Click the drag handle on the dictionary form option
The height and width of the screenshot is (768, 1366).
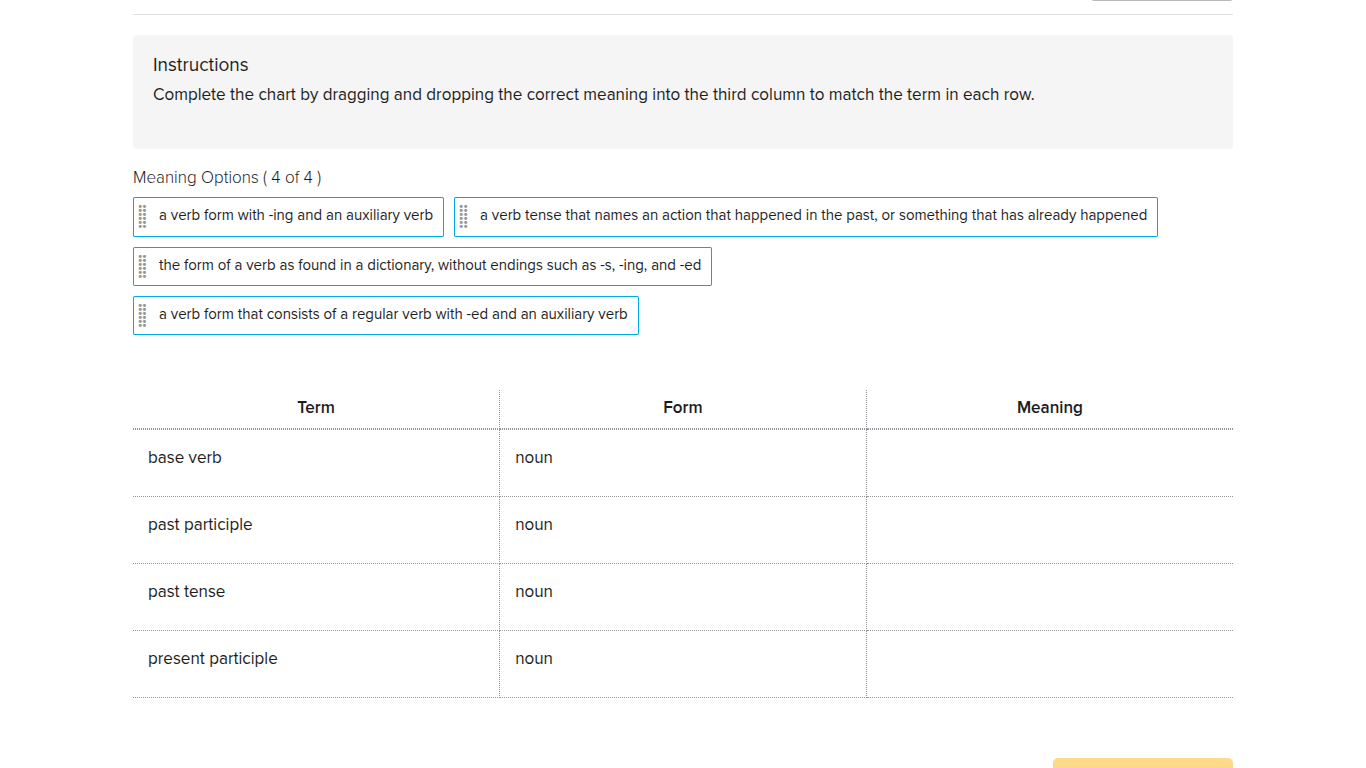click(x=141, y=266)
